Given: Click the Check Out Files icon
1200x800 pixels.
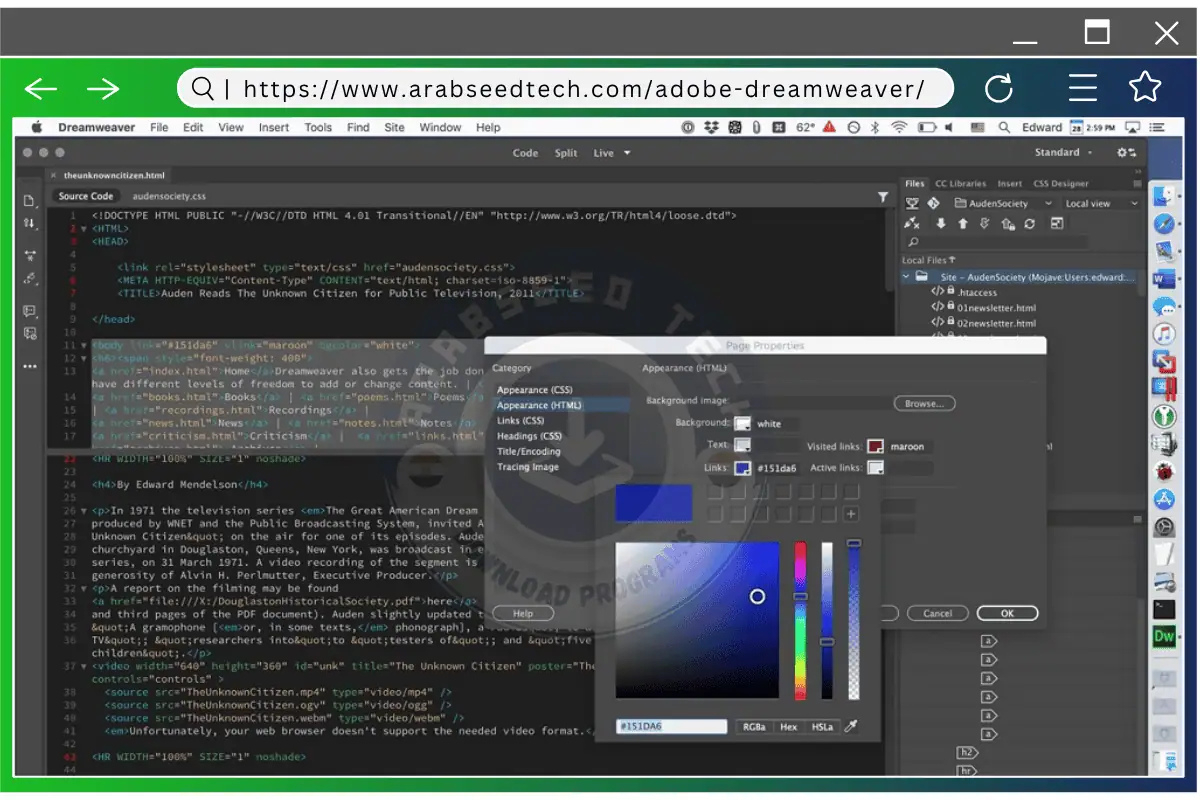Looking at the screenshot, I should pyautogui.click(x=984, y=223).
